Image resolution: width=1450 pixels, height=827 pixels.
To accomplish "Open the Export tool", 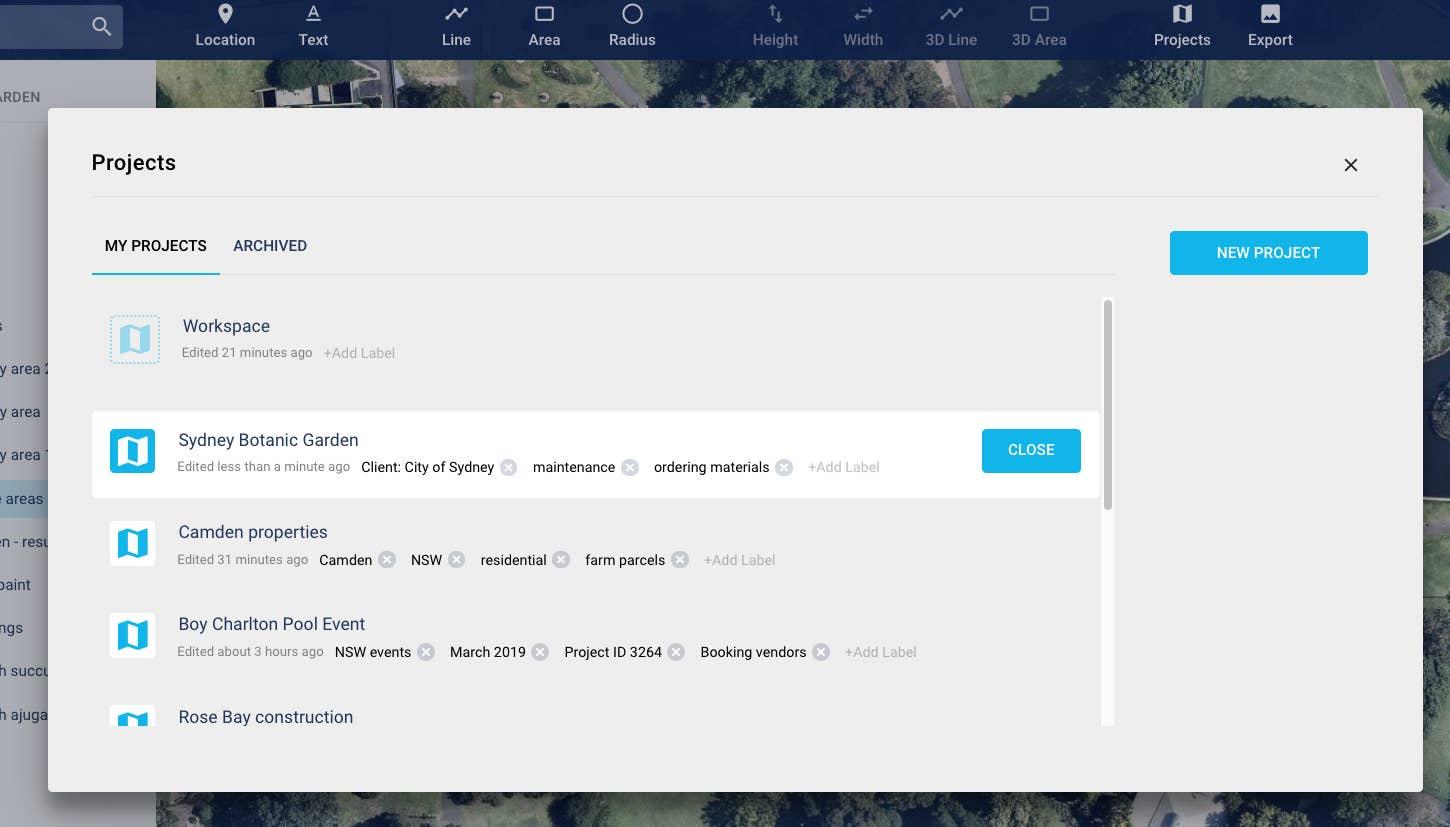I will click(1269, 25).
